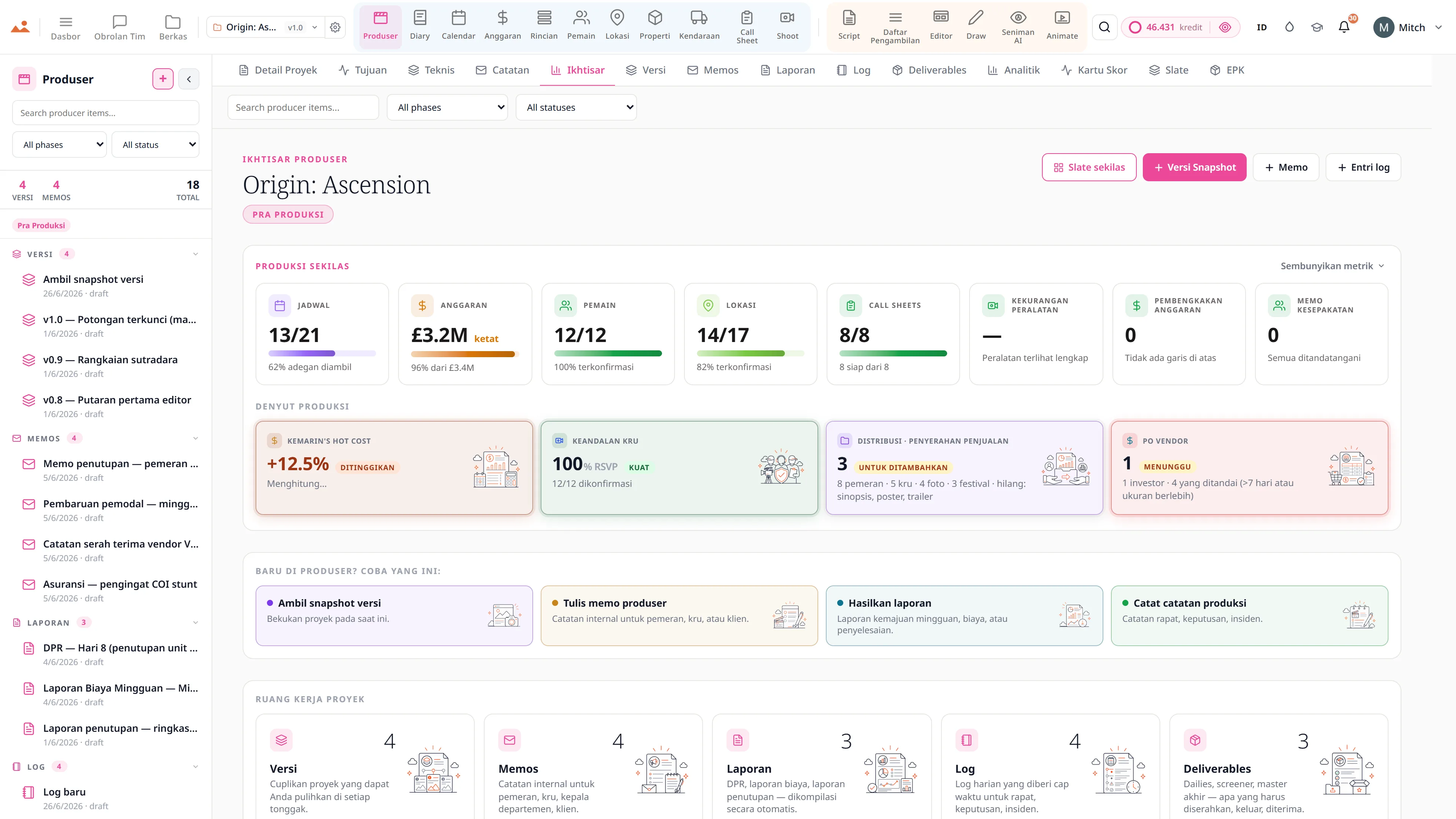
Task: Switch to Tujuan tab
Action: coord(363,70)
